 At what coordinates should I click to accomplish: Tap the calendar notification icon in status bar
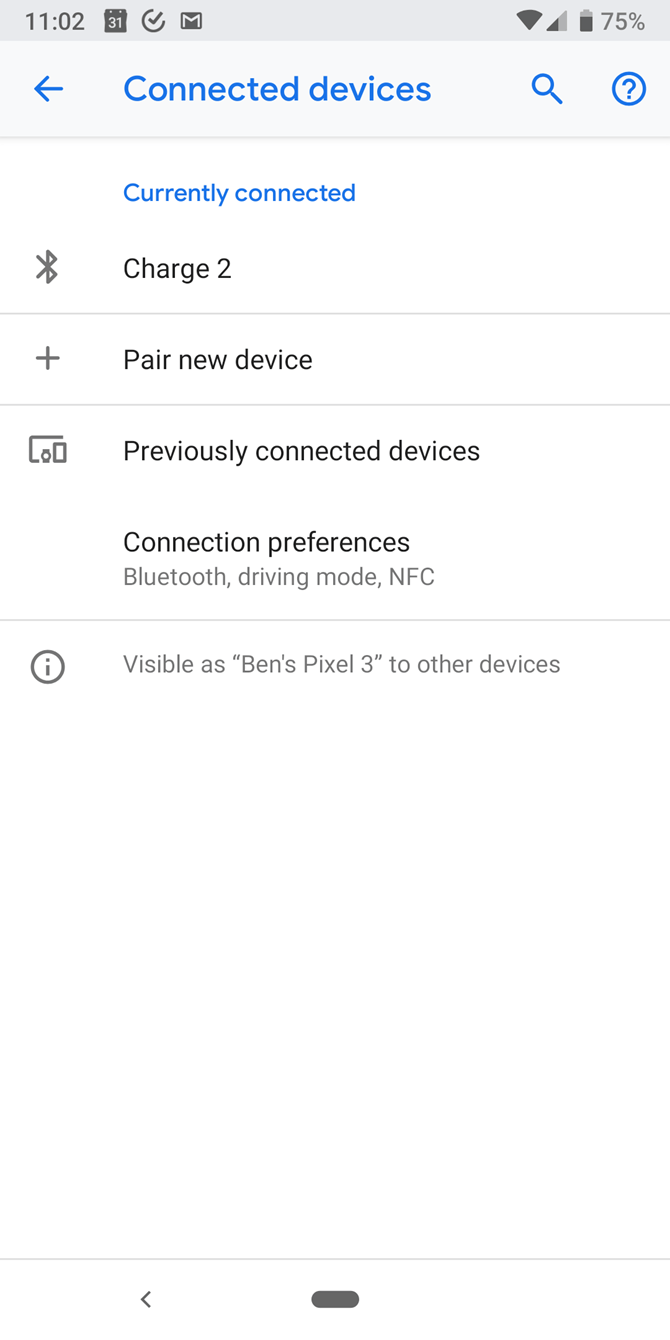click(116, 21)
